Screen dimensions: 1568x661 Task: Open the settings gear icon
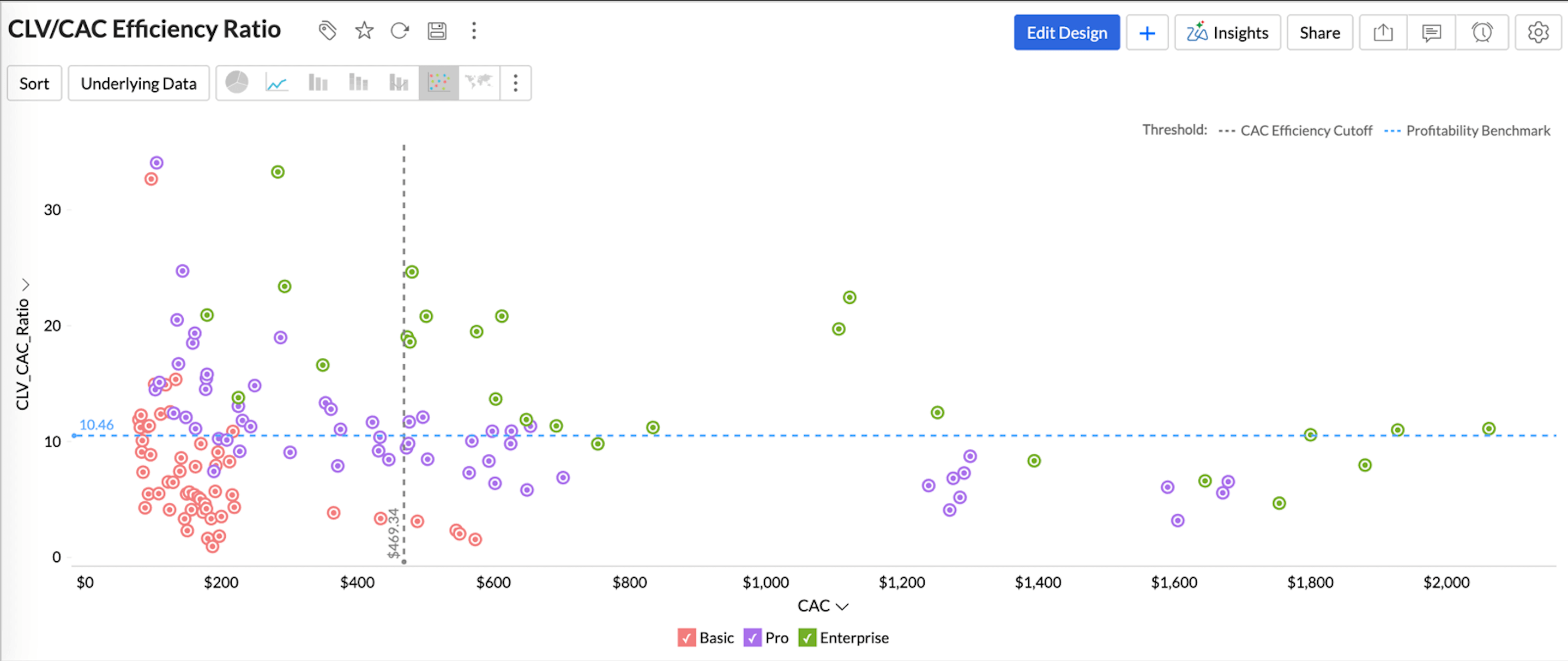pos(1537,32)
